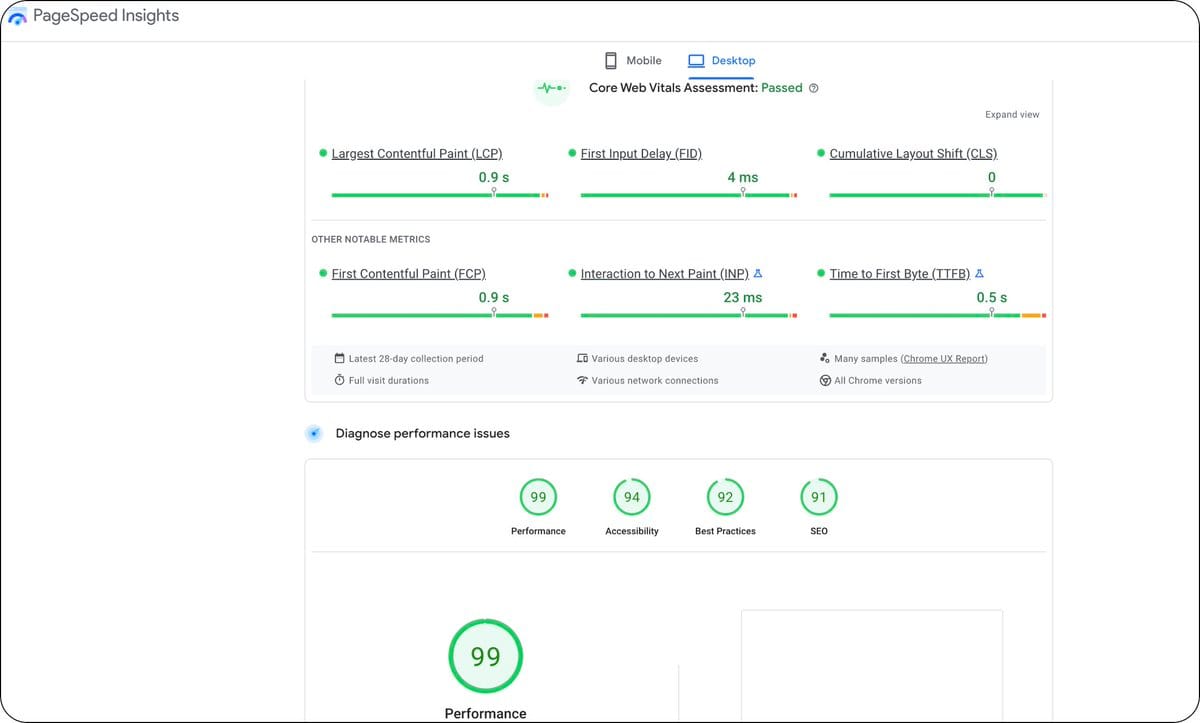The height and width of the screenshot is (723, 1200).
Task: Click Latest 28-day collection period text
Action: pos(416,358)
